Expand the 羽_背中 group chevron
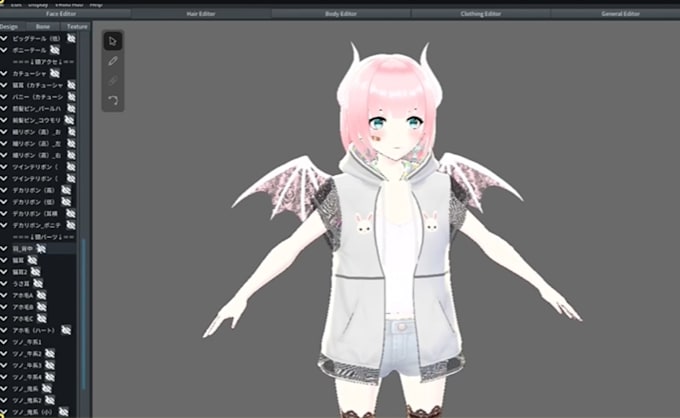 (x=4, y=248)
